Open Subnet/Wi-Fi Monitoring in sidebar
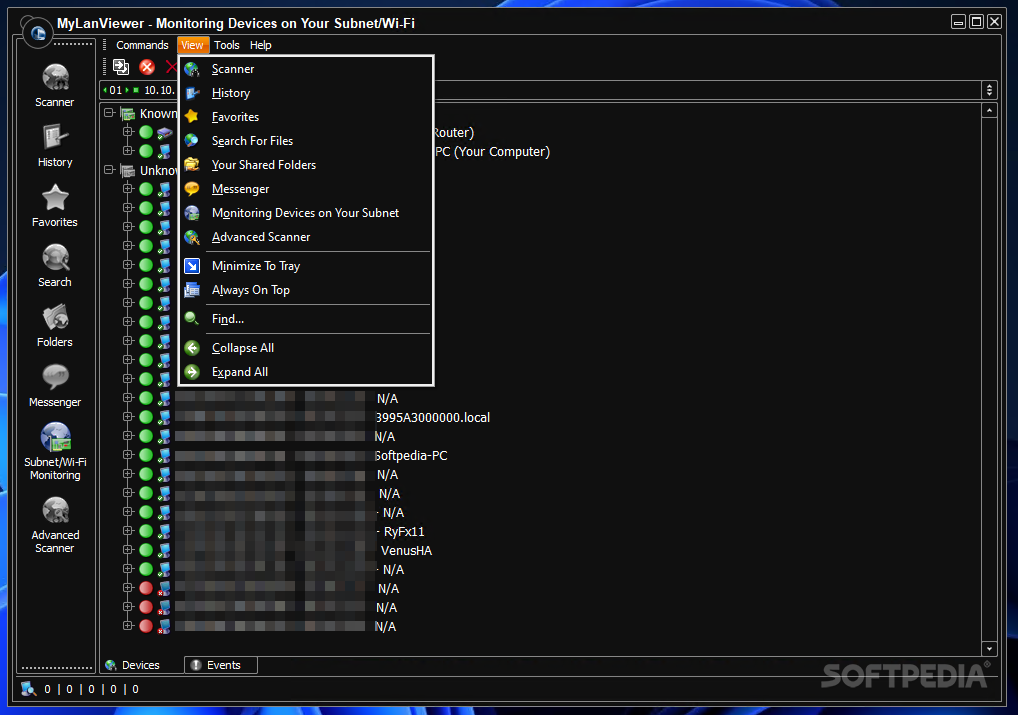The width and height of the screenshot is (1018, 715). pos(55,451)
